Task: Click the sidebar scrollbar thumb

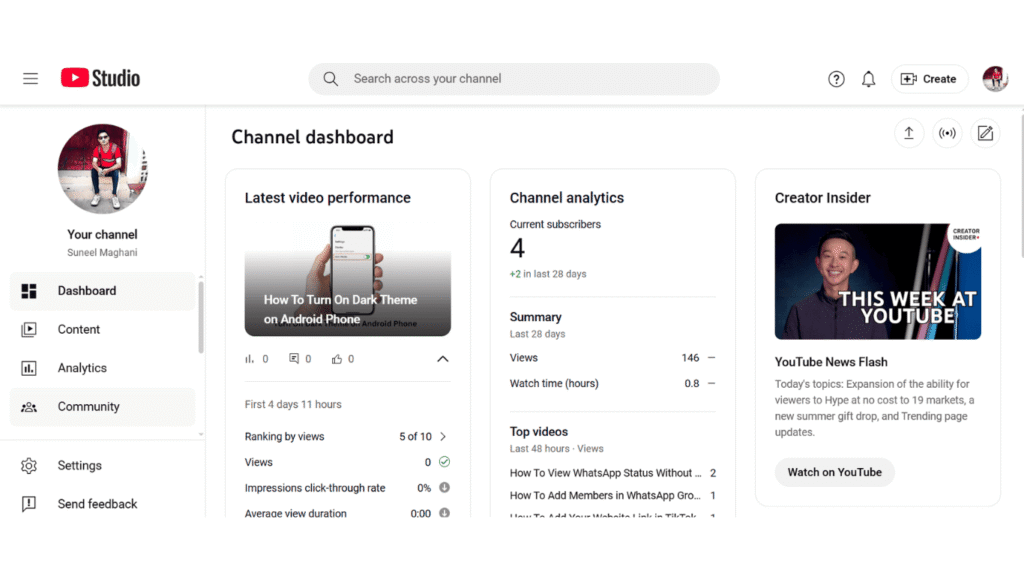Action: (200, 317)
